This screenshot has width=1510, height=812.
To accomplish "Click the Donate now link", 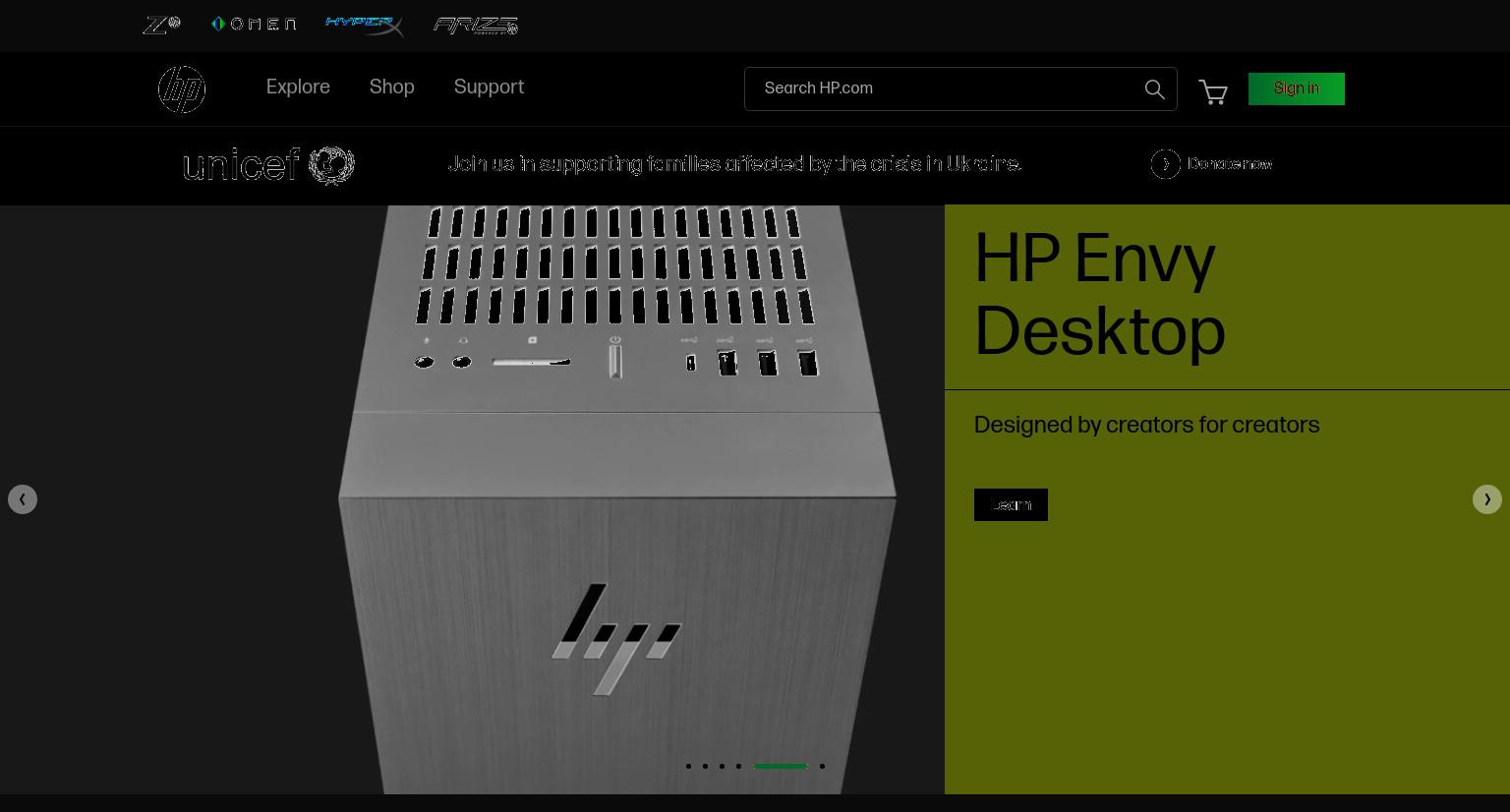I will pos(1230,164).
